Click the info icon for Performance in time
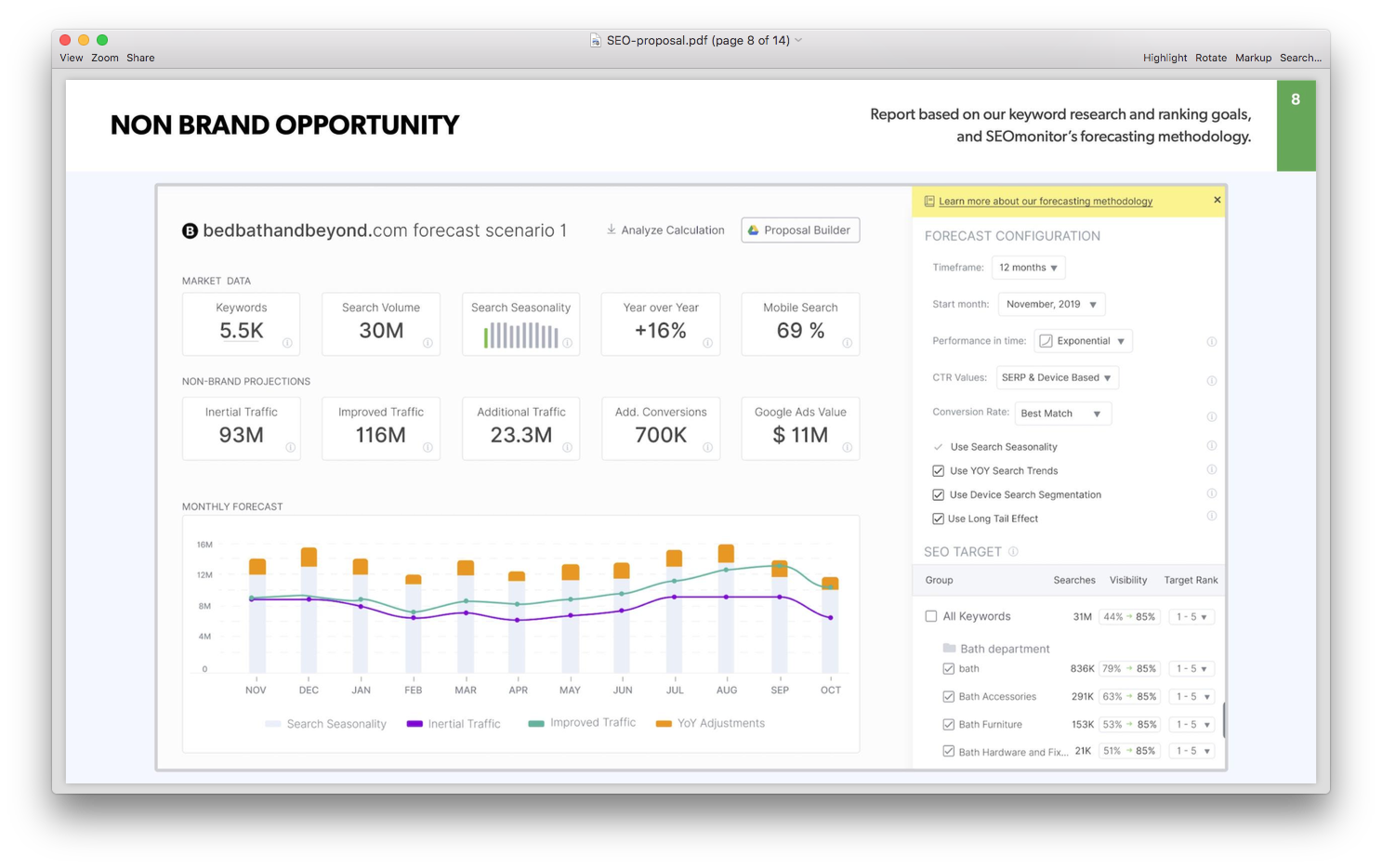Screen dimensions: 1382x868 [1211, 342]
